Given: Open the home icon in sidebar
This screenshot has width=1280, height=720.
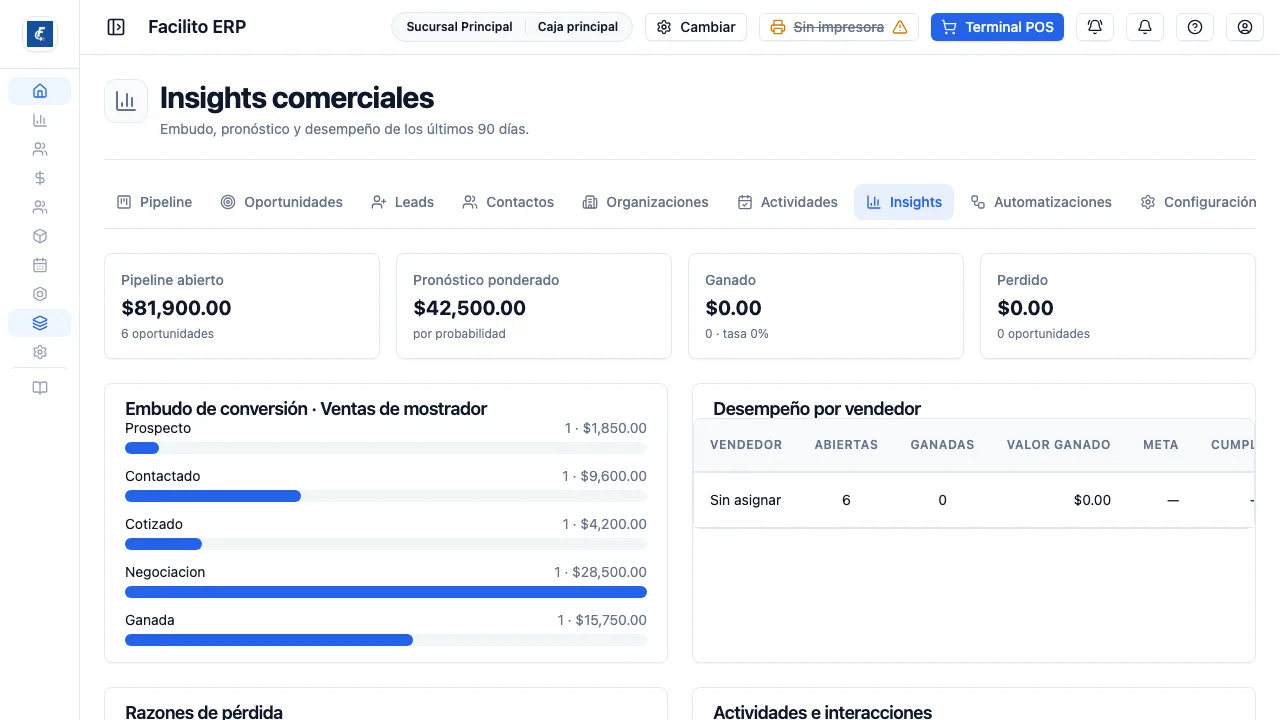Looking at the screenshot, I should tap(40, 91).
